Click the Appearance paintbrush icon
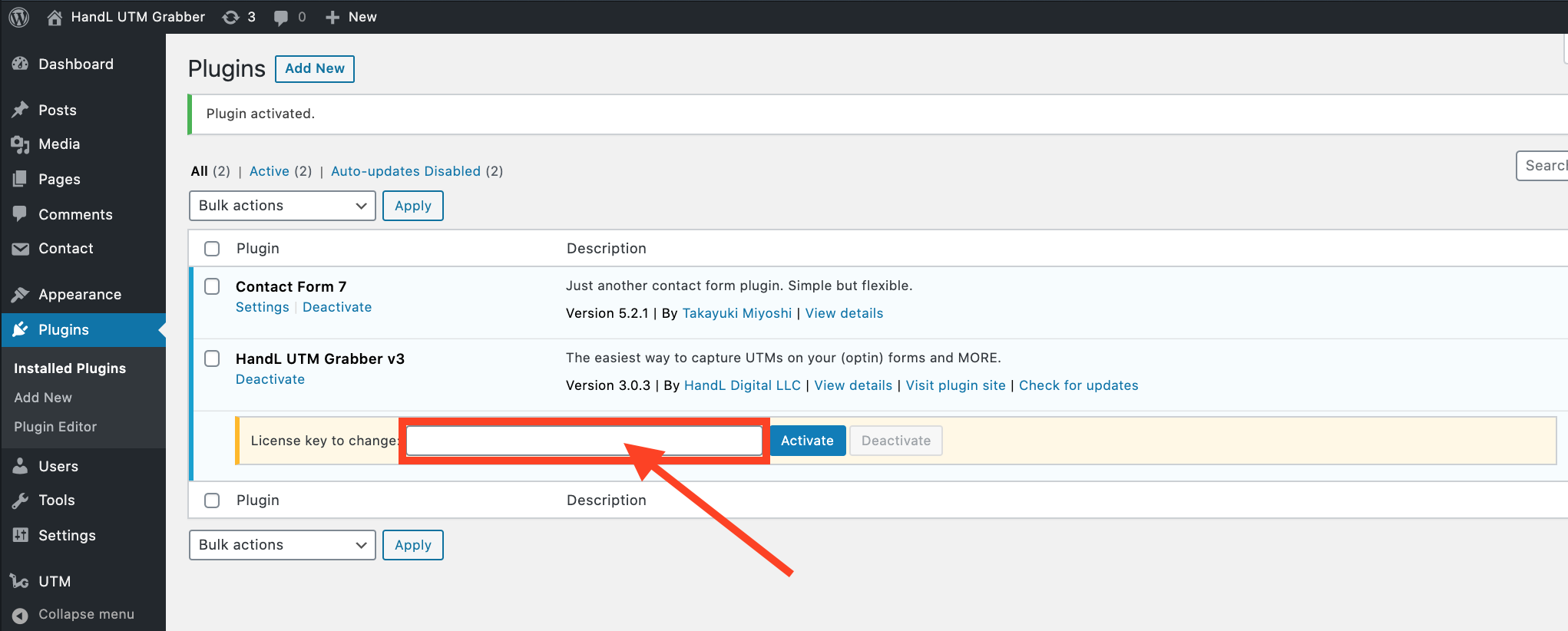 pos(21,295)
